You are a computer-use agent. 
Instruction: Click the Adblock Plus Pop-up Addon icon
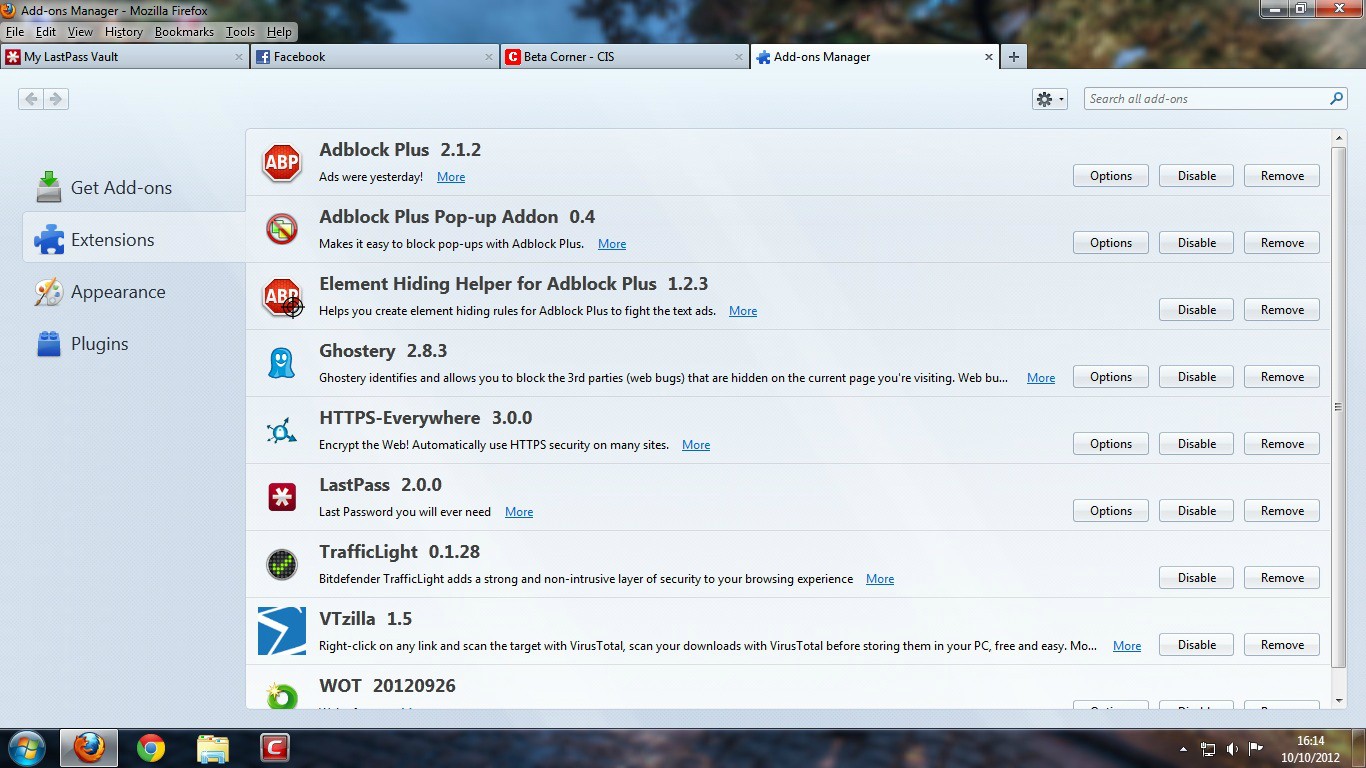[282, 229]
